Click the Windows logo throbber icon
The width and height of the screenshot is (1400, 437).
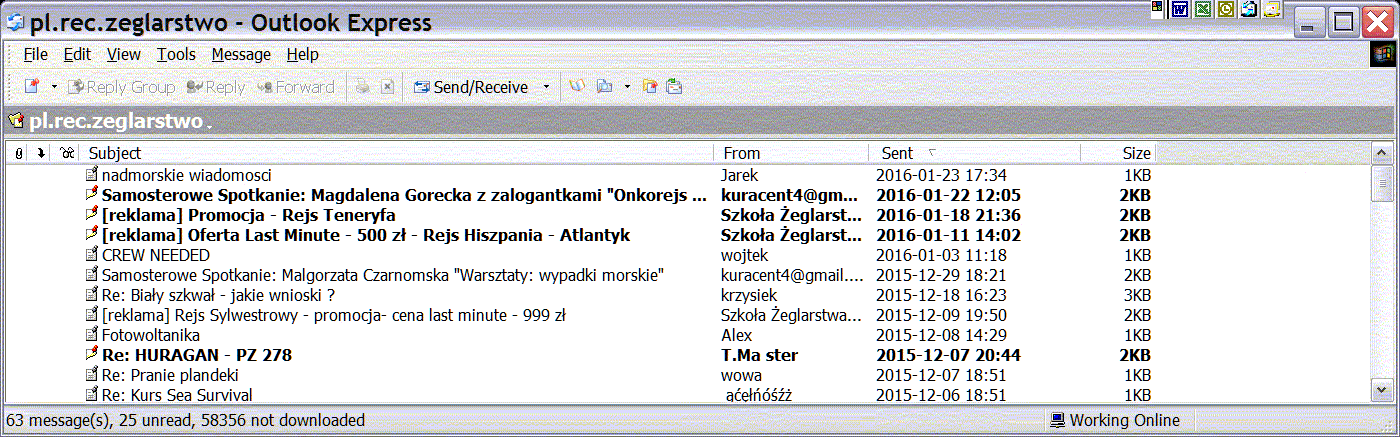(x=1382, y=54)
